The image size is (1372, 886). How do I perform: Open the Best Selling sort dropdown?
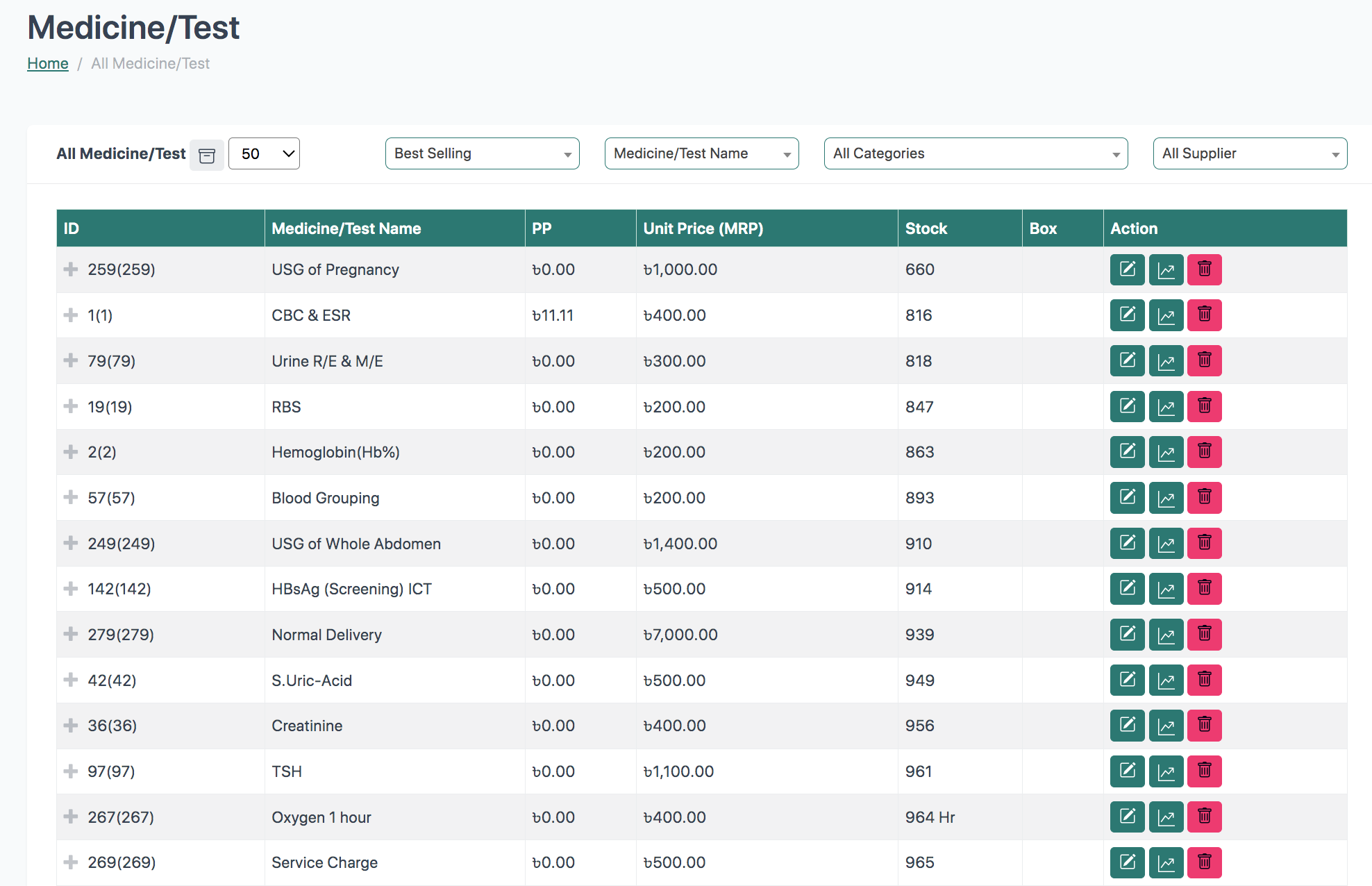tap(482, 153)
